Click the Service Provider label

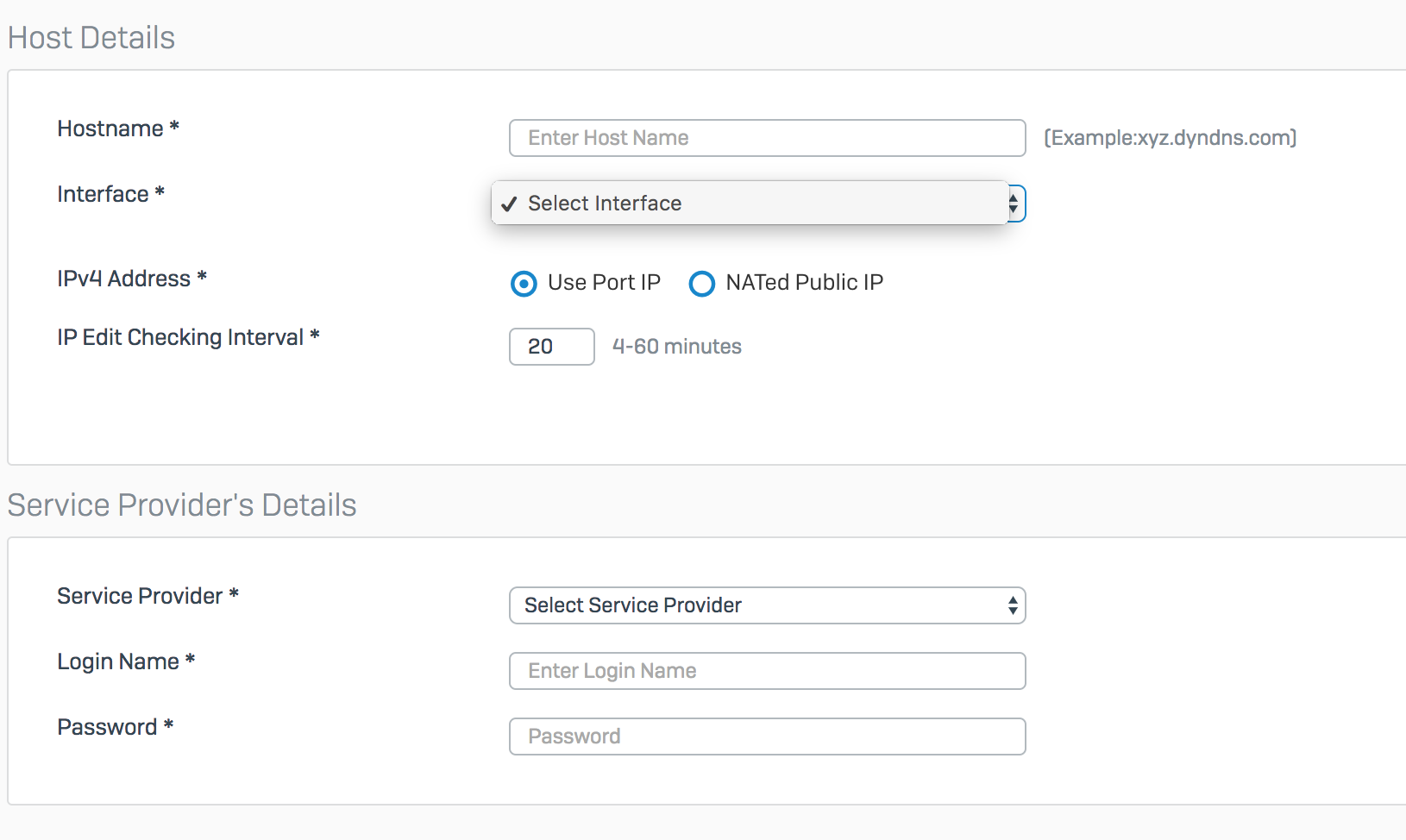148,596
